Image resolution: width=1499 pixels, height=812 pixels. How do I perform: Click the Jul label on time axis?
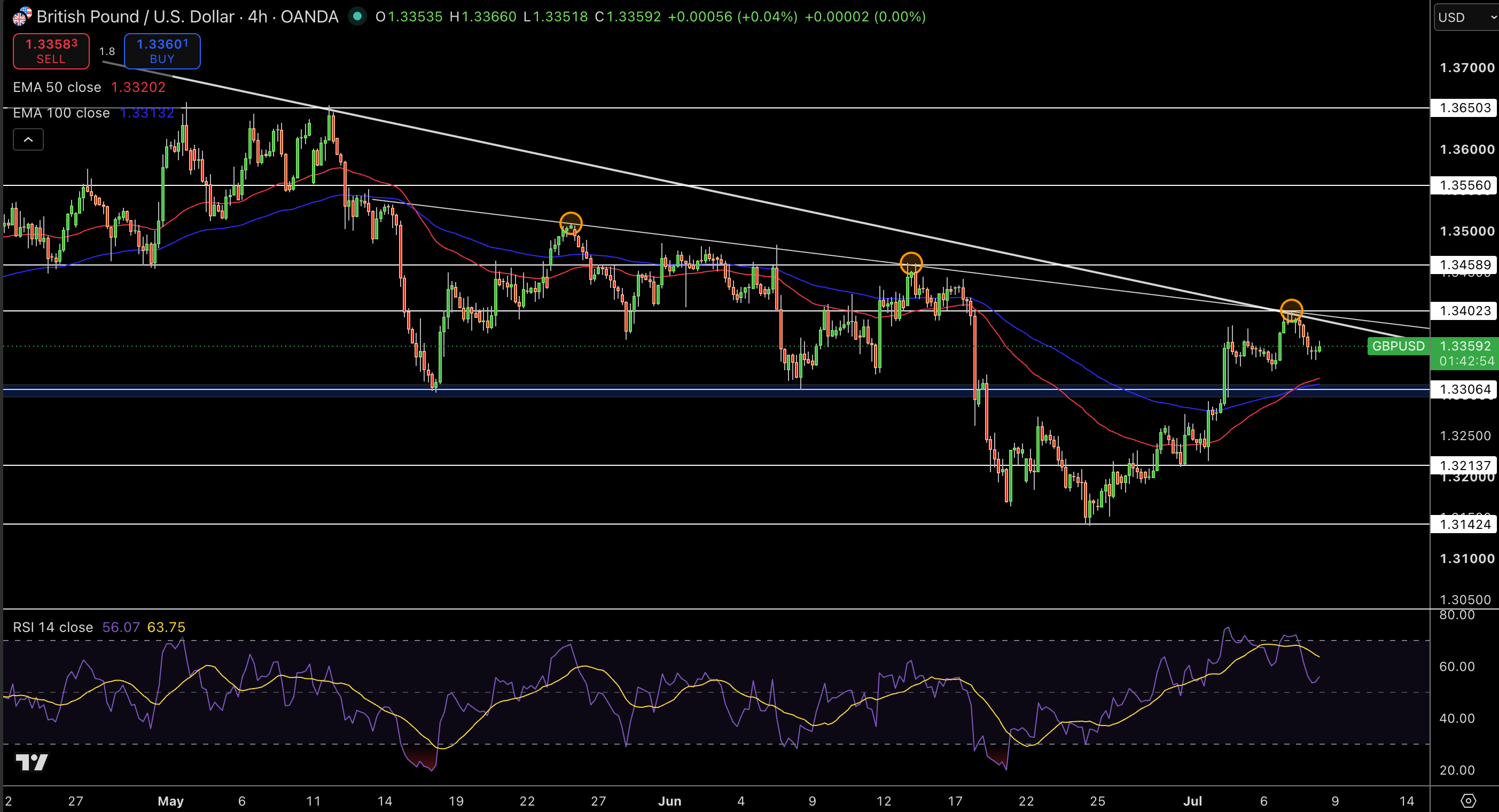click(1192, 801)
